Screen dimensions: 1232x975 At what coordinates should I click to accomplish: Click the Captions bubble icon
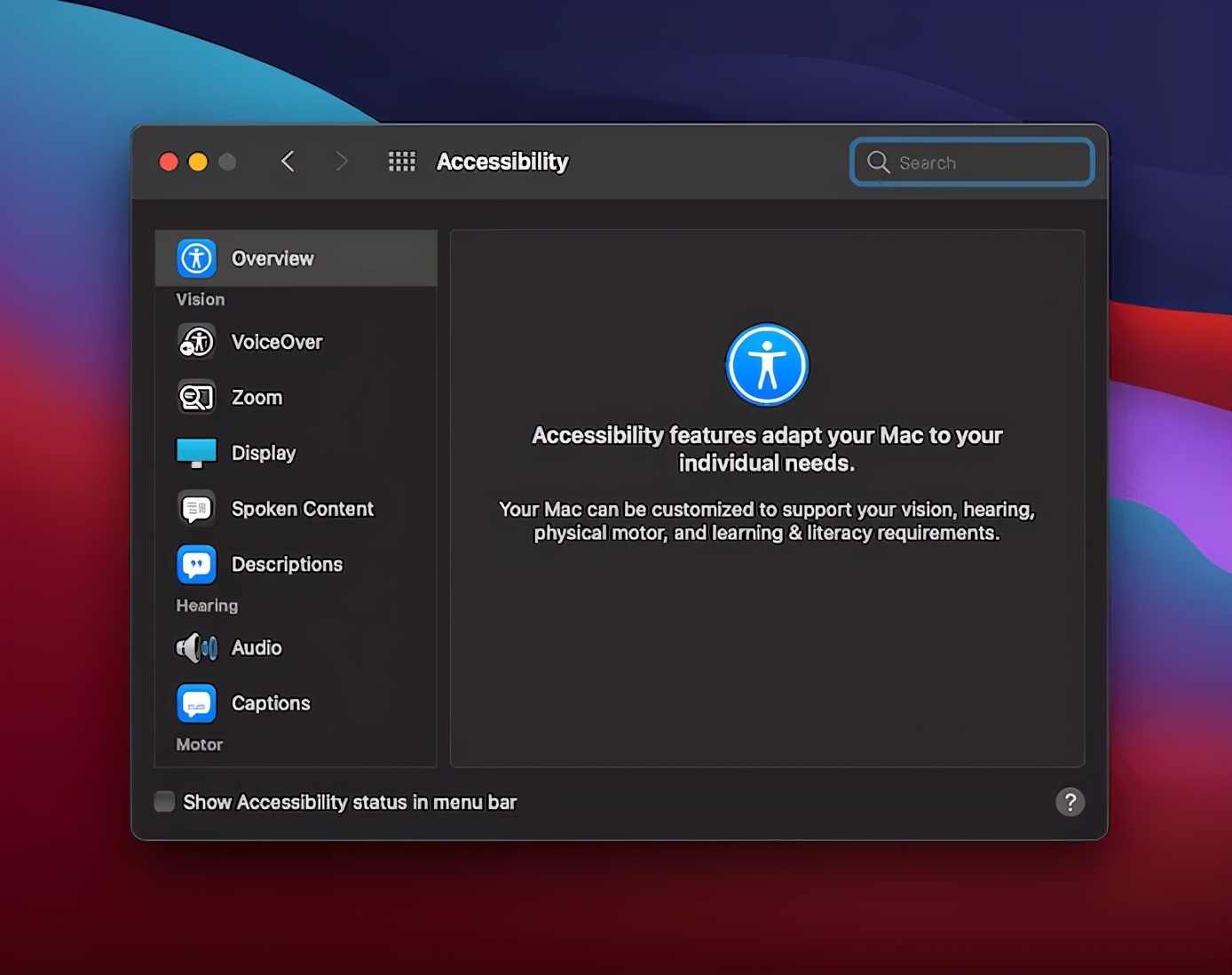tap(196, 703)
